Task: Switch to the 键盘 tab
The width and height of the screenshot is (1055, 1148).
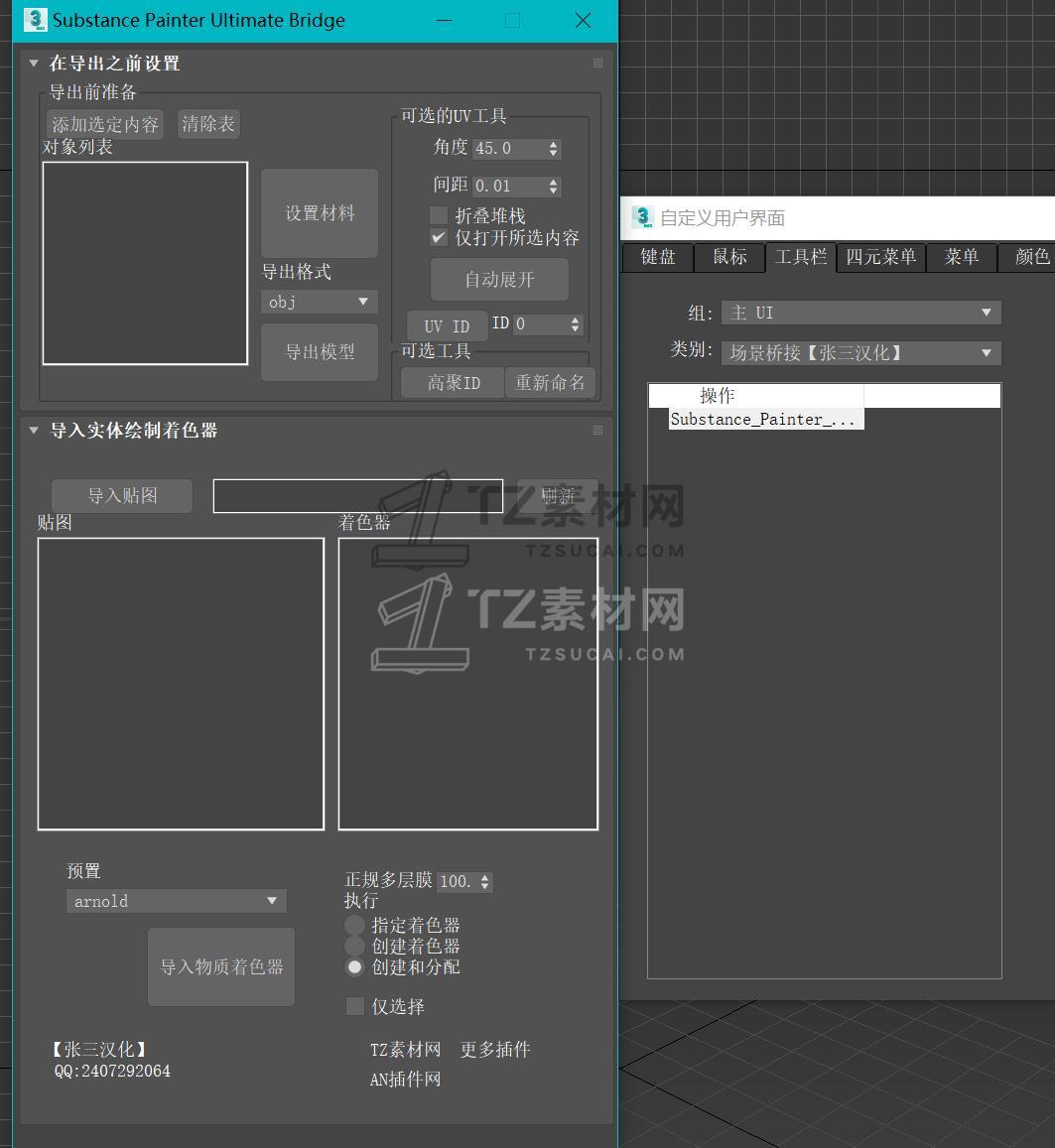Action: click(x=657, y=257)
